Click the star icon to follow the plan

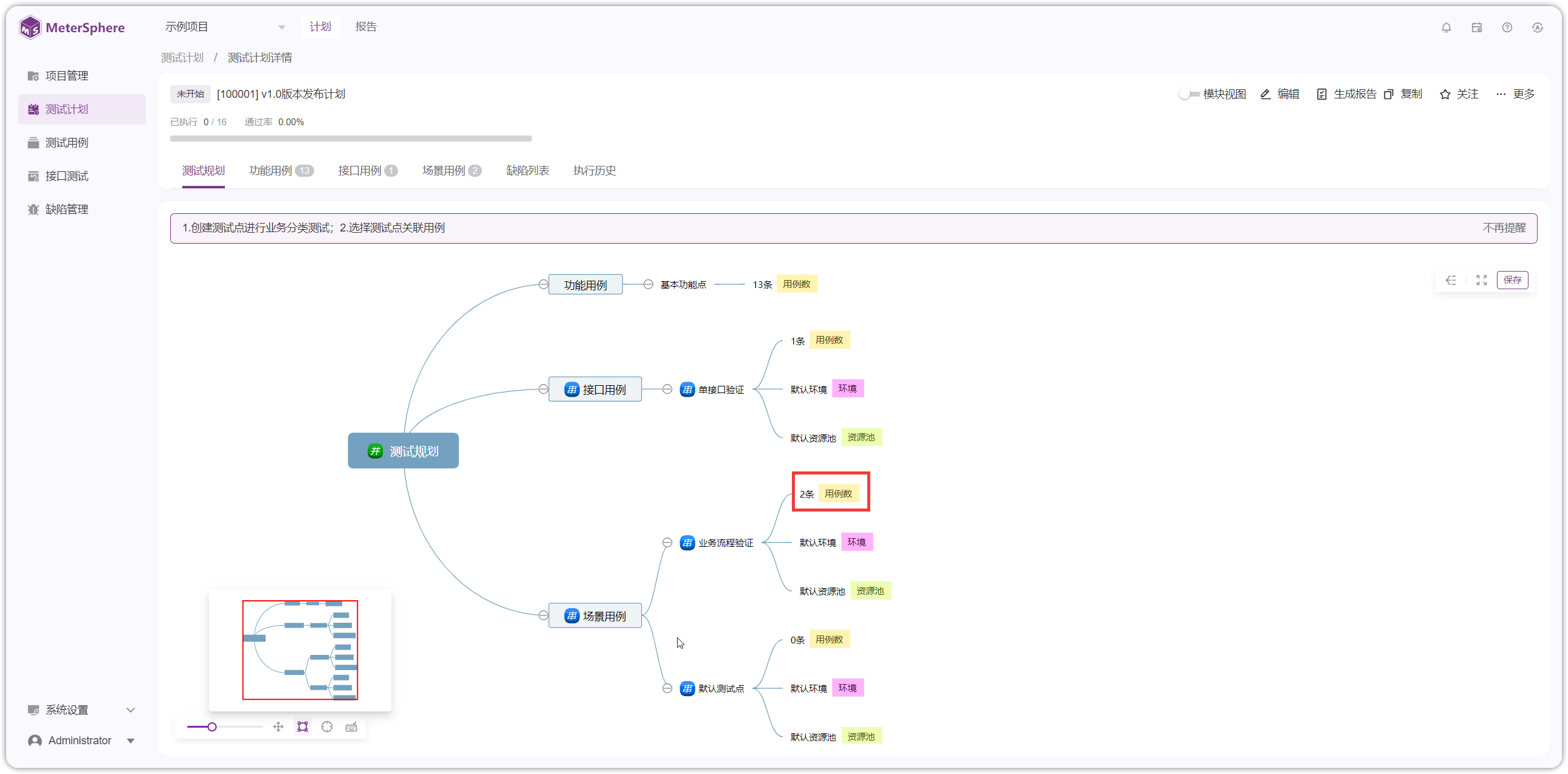(x=1445, y=94)
